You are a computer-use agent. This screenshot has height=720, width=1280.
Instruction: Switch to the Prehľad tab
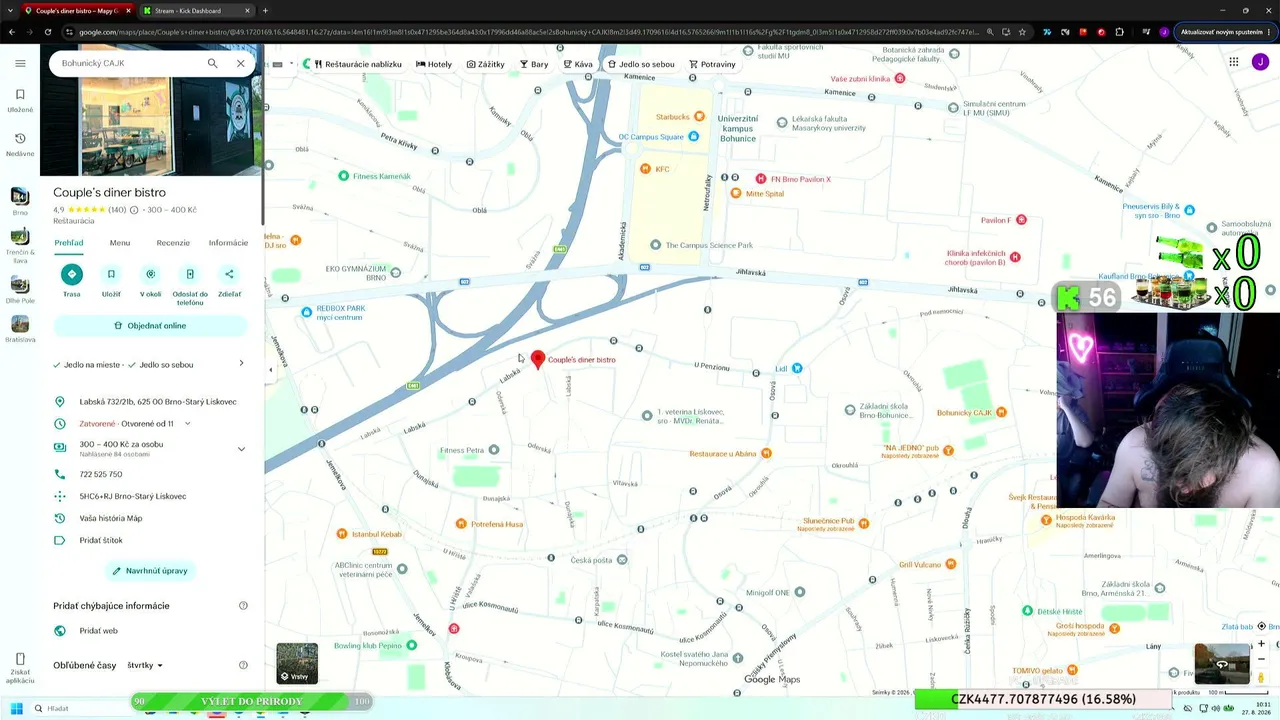69,243
